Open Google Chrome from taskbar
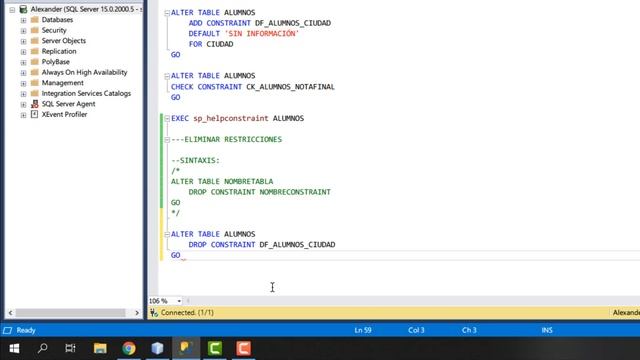 pos(129,348)
